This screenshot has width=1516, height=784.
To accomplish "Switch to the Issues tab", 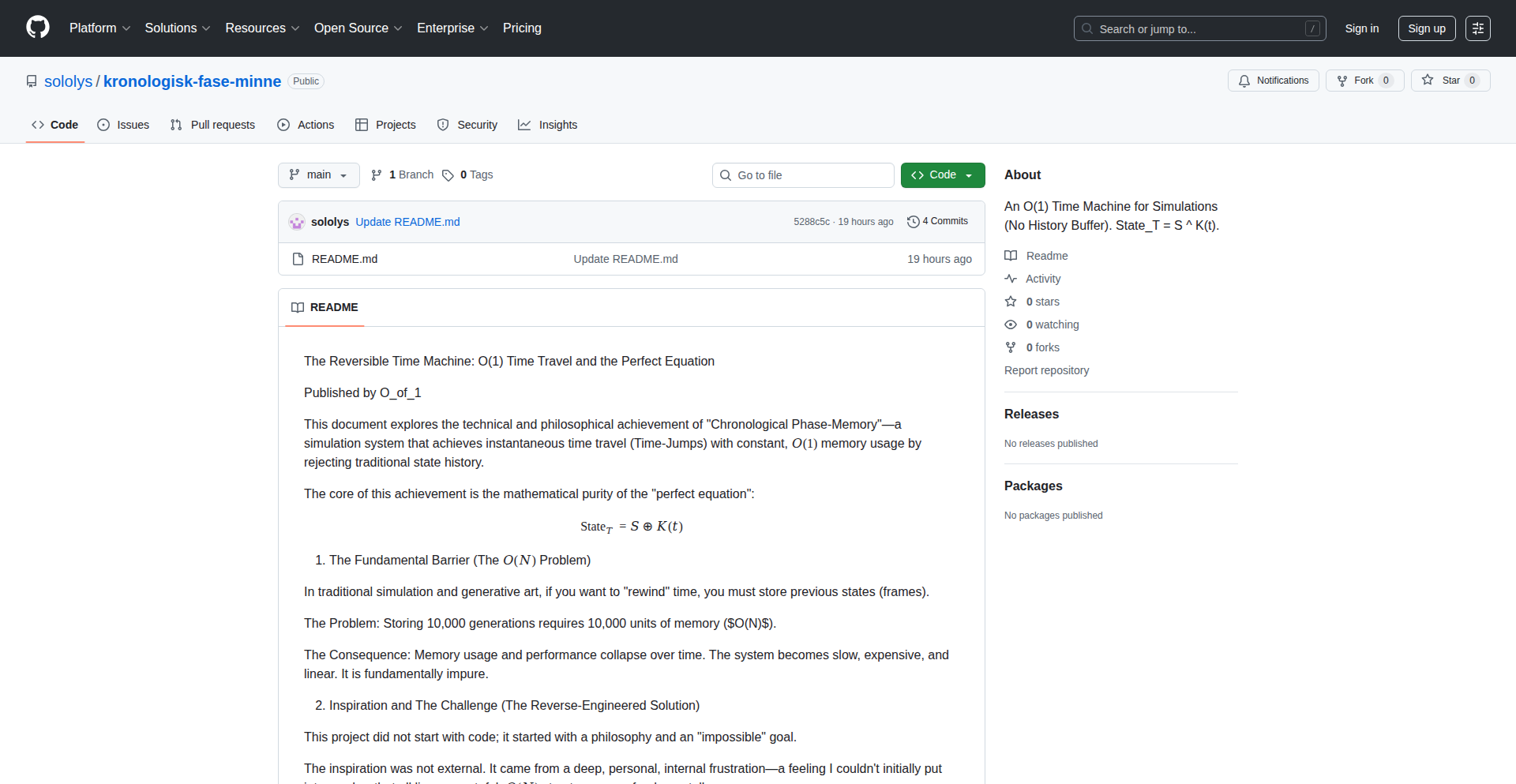I will click(x=123, y=125).
